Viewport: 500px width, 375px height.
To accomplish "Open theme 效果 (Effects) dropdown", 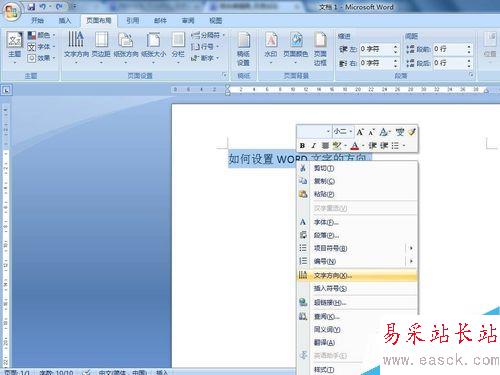I will point(41,58).
